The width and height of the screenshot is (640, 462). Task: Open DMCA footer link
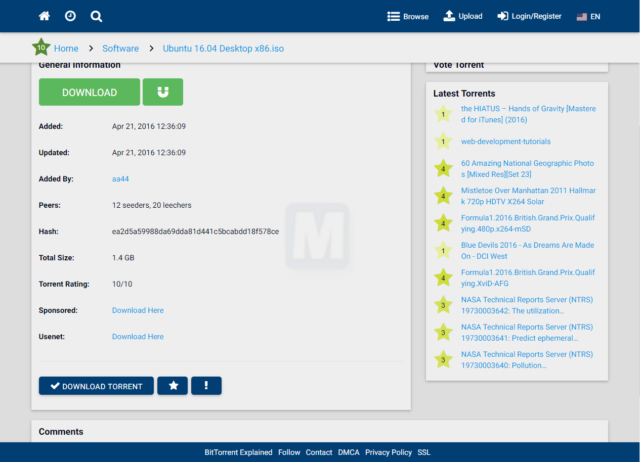point(349,452)
